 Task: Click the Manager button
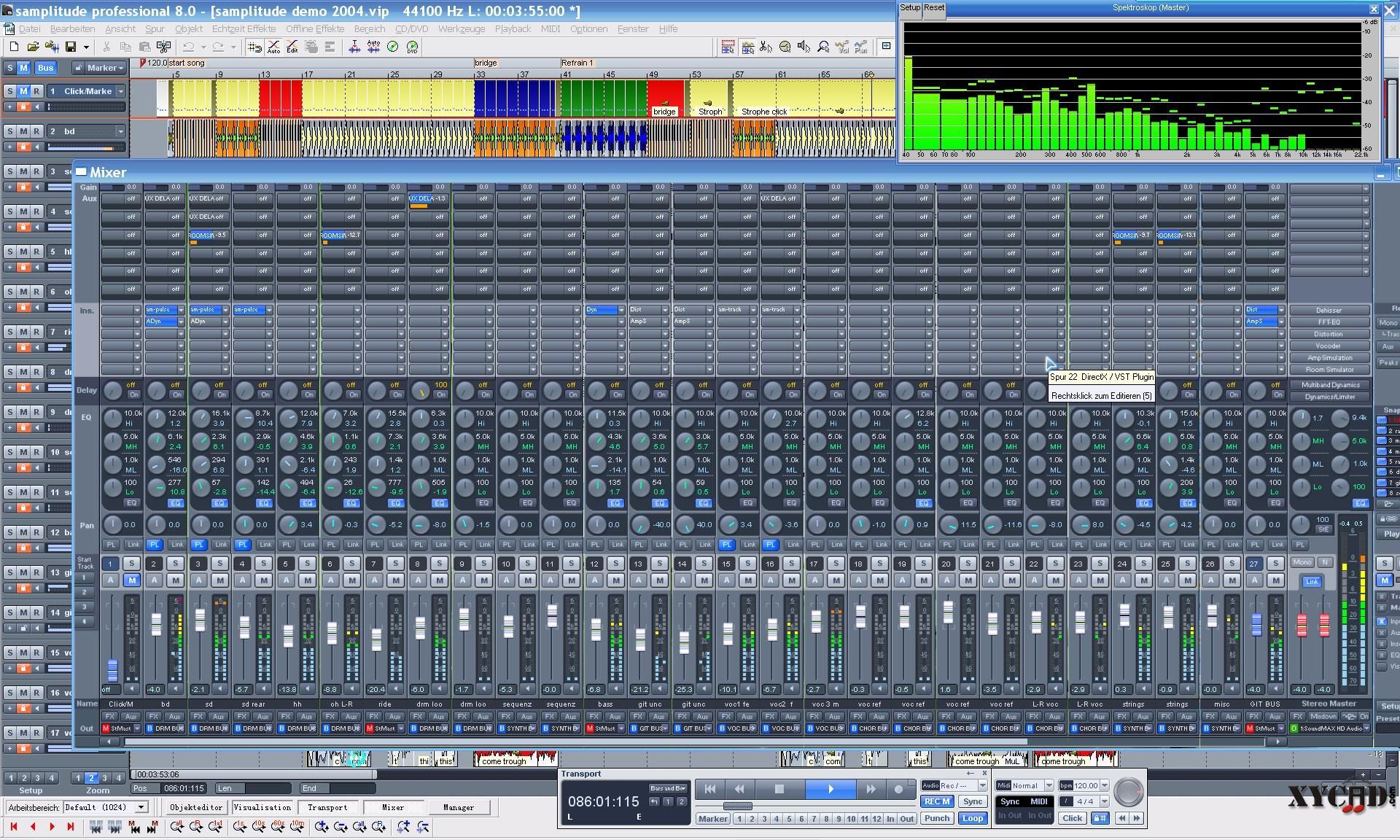[x=458, y=808]
